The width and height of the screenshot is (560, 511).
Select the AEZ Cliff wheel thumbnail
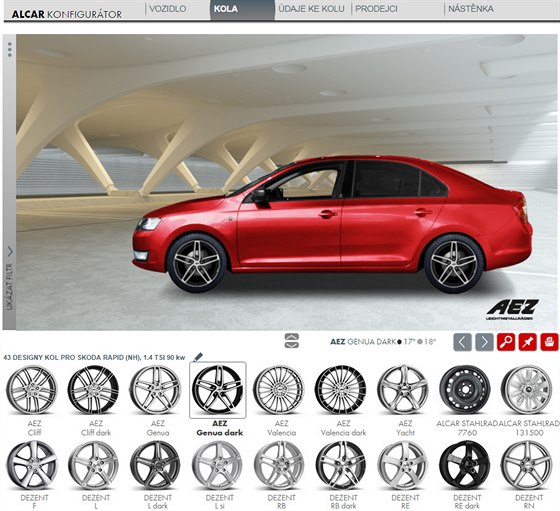click(x=32, y=390)
